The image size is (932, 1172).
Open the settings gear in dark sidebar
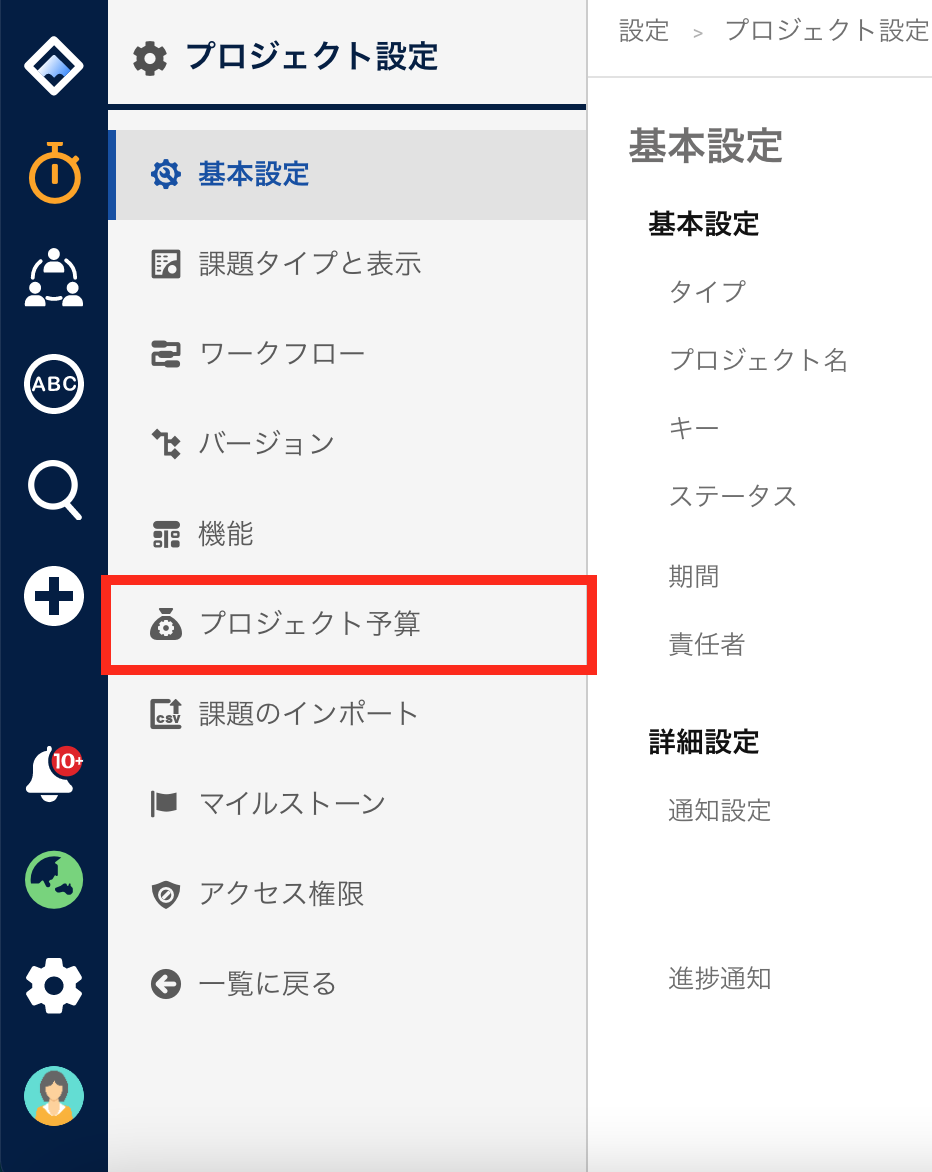pyautogui.click(x=54, y=985)
